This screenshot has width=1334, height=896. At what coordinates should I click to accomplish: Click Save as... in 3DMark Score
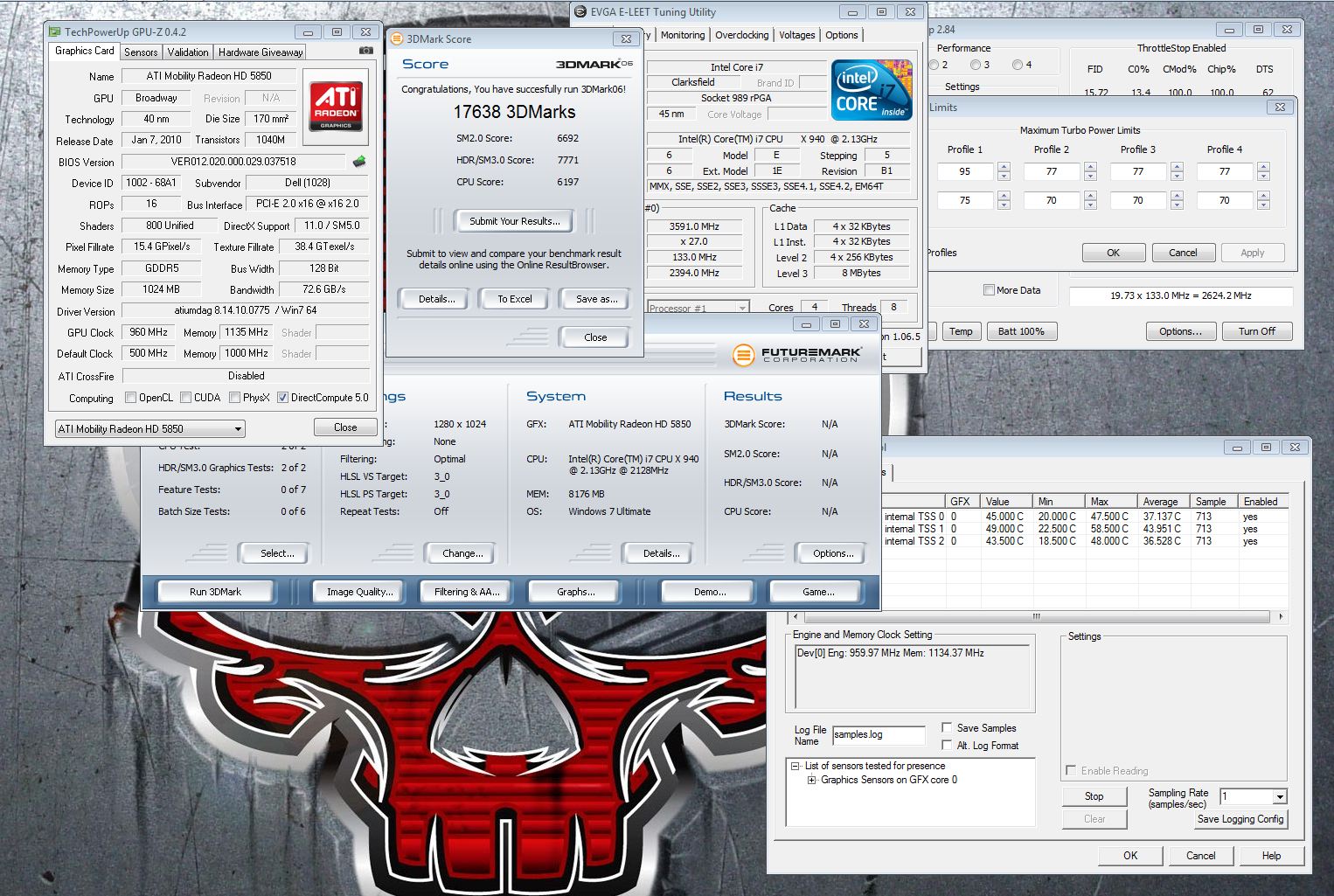pos(596,299)
